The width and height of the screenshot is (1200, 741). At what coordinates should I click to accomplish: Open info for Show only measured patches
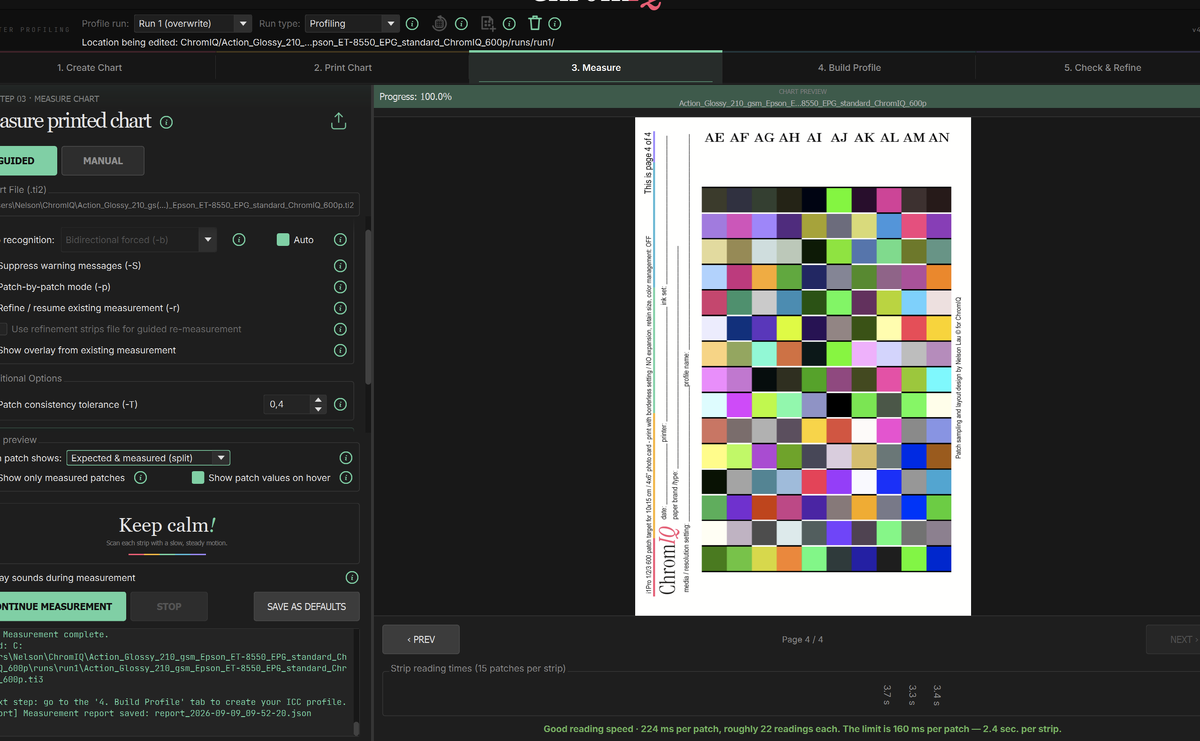pyautogui.click(x=140, y=478)
